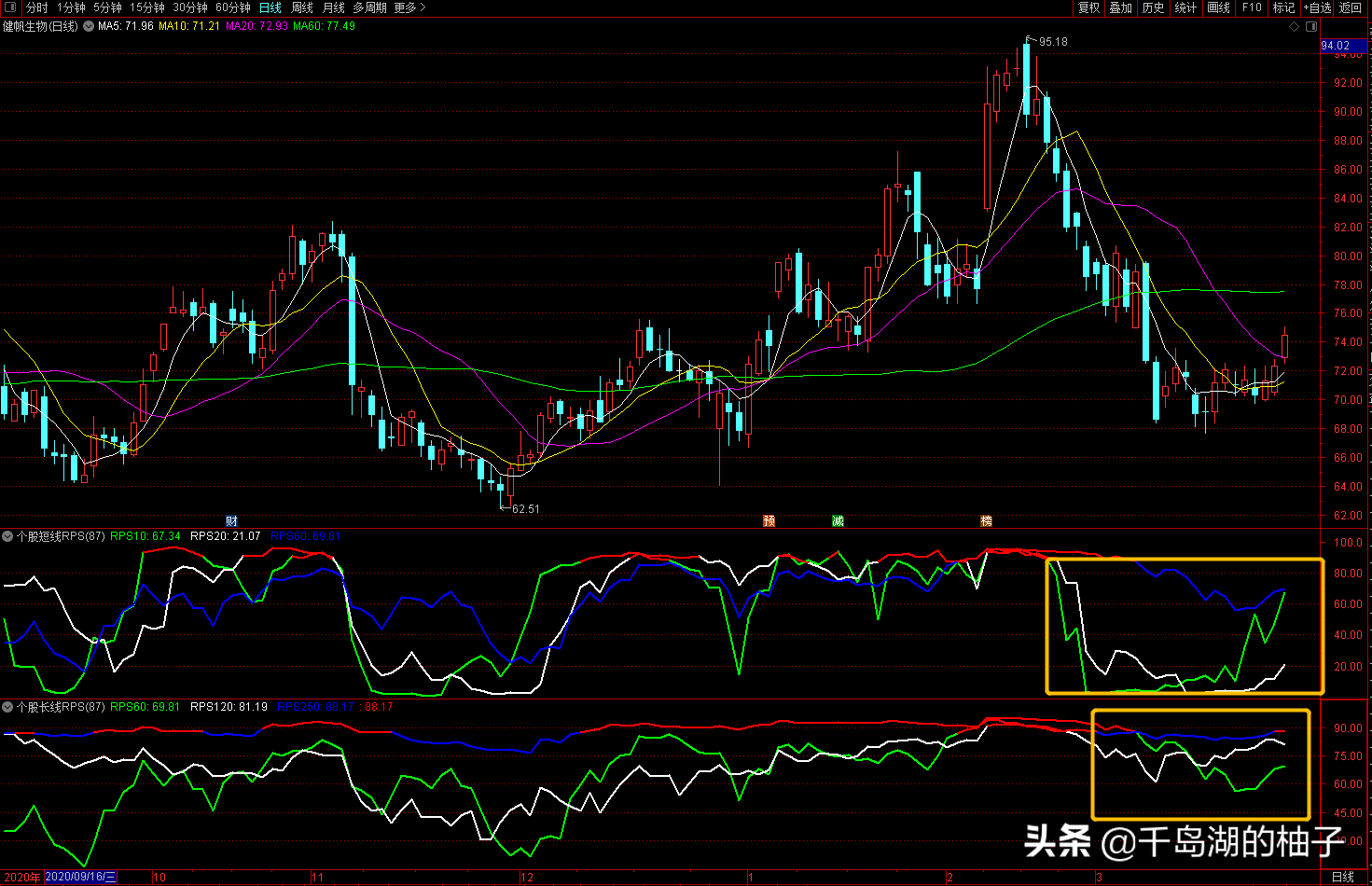Click the 62.51 low price label
The image size is (1372, 886).
point(526,509)
